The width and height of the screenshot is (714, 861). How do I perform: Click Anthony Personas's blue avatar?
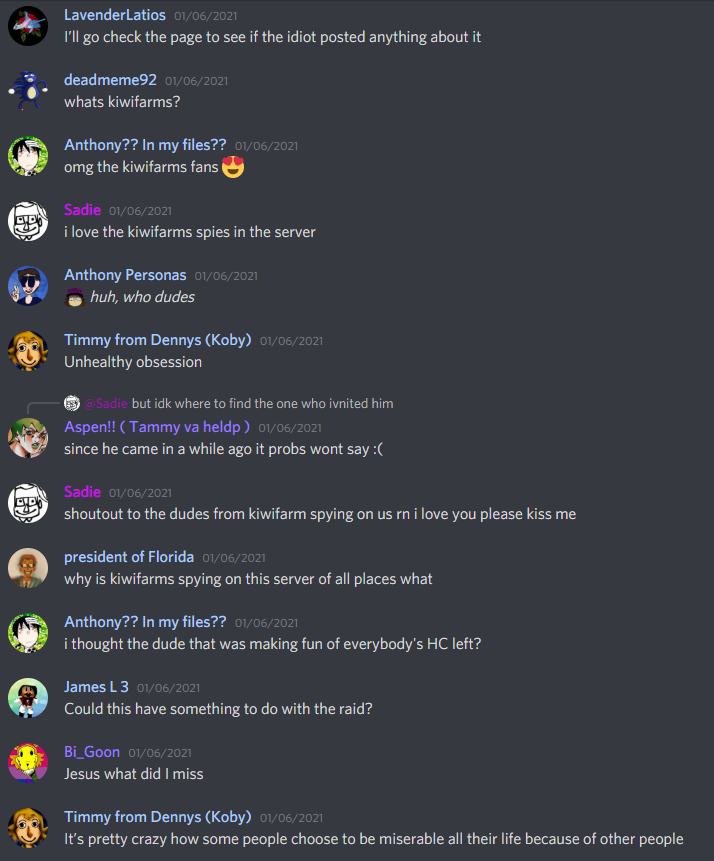coord(28,286)
